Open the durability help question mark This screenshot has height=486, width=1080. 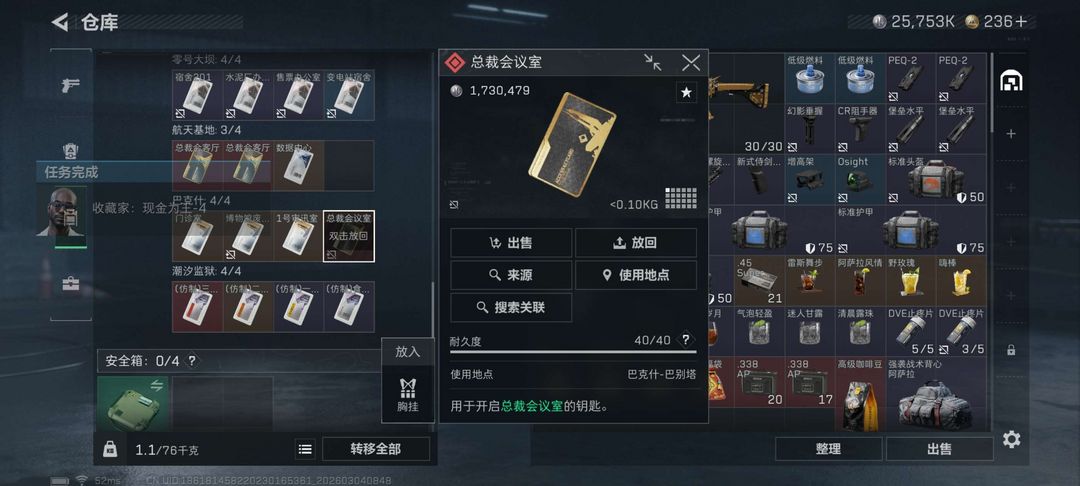(x=685, y=339)
